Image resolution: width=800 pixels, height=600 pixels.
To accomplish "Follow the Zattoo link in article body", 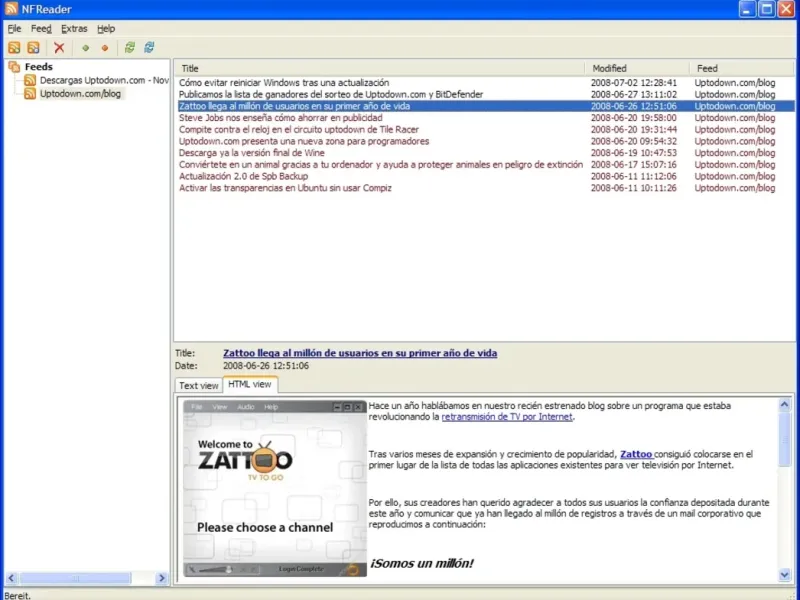I will point(636,454).
